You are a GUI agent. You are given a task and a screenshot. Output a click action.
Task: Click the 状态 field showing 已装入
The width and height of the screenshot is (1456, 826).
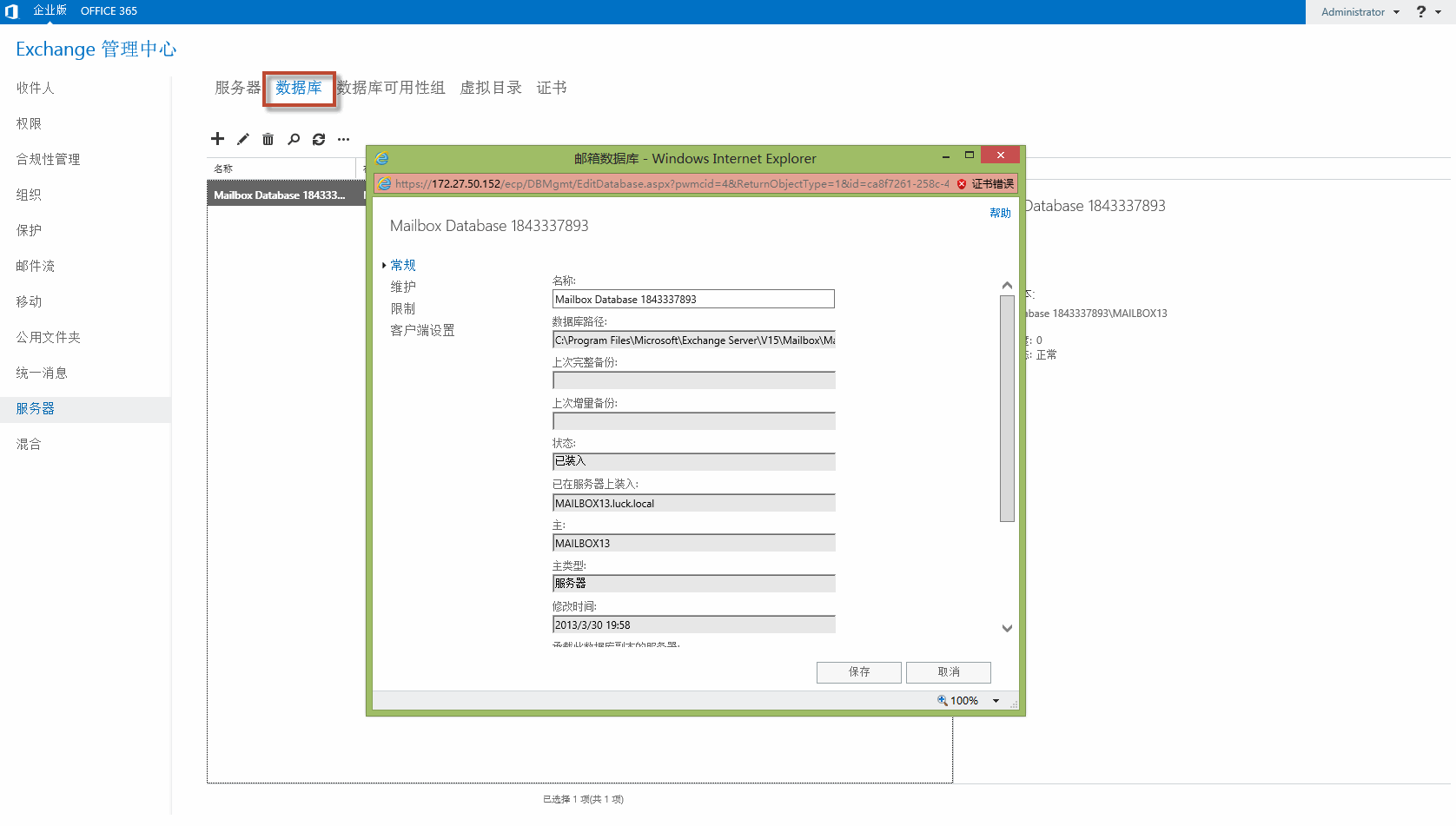coord(693,461)
